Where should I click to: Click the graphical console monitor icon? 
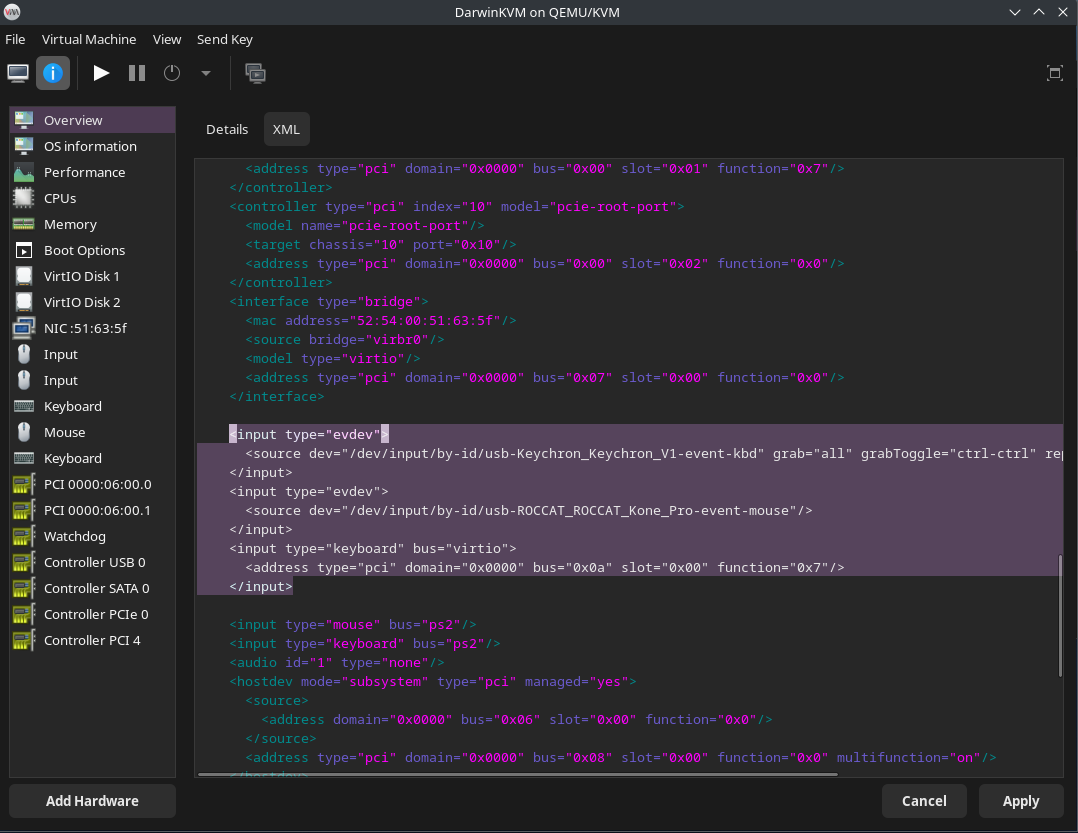(x=18, y=73)
